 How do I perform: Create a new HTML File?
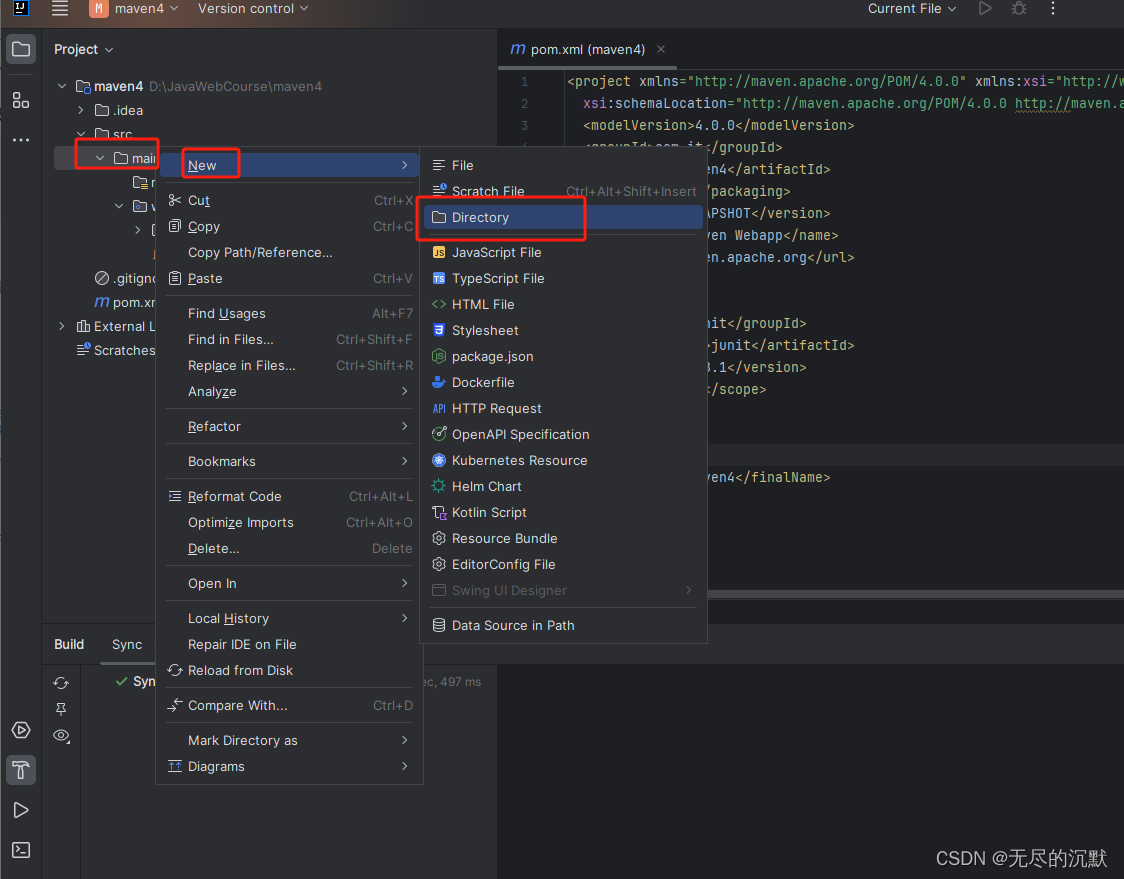pyautogui.click(x=561, y=304)
